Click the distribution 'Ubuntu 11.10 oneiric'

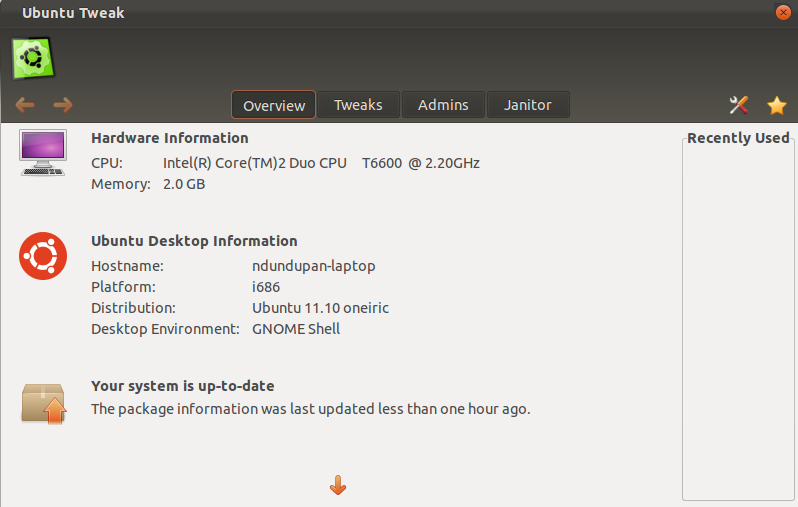[321, 308]
